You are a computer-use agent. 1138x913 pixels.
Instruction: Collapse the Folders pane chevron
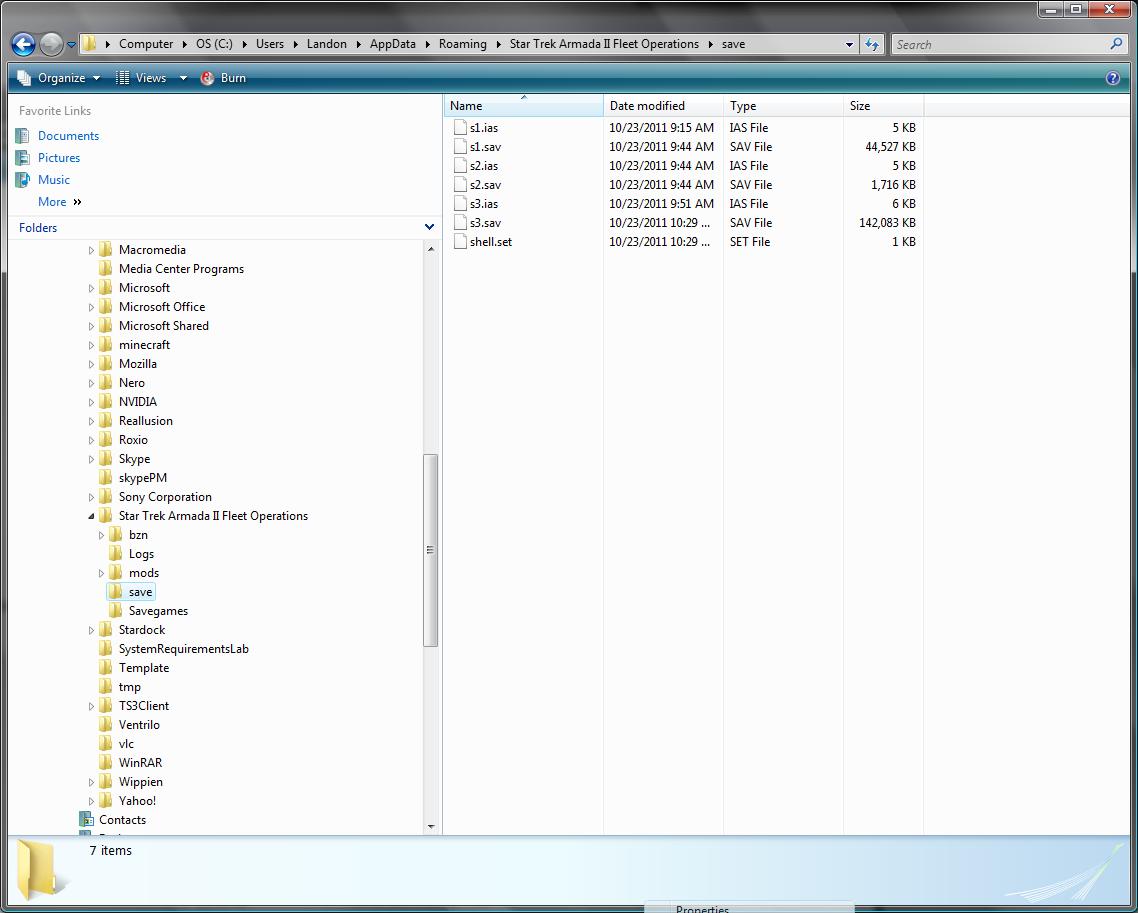[429, 228]
